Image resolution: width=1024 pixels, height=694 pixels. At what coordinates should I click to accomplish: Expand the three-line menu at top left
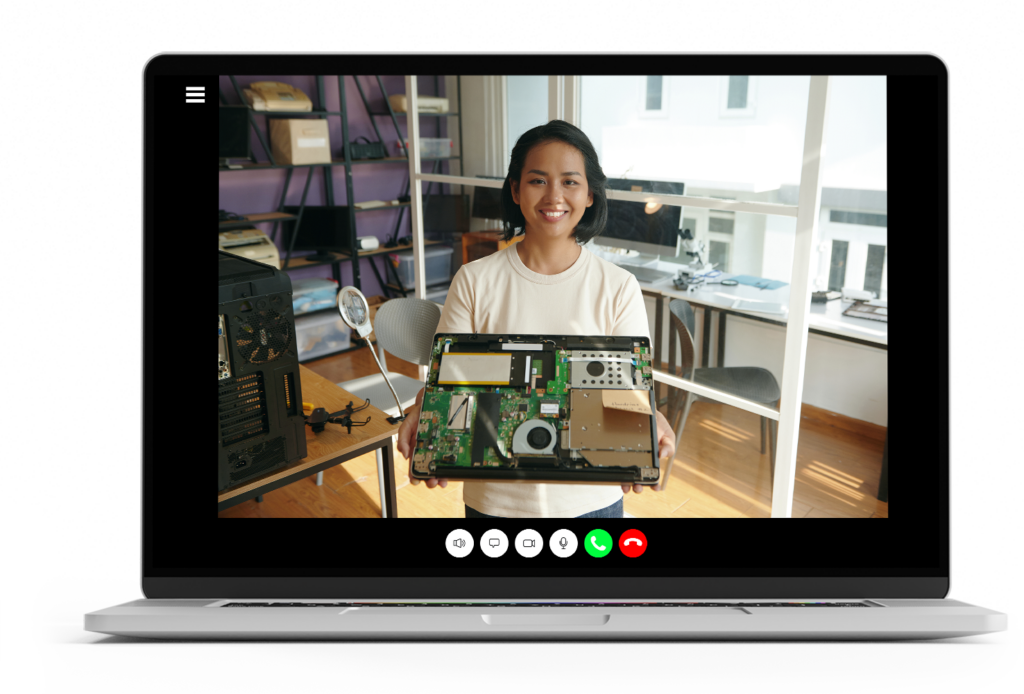[195, 95]
